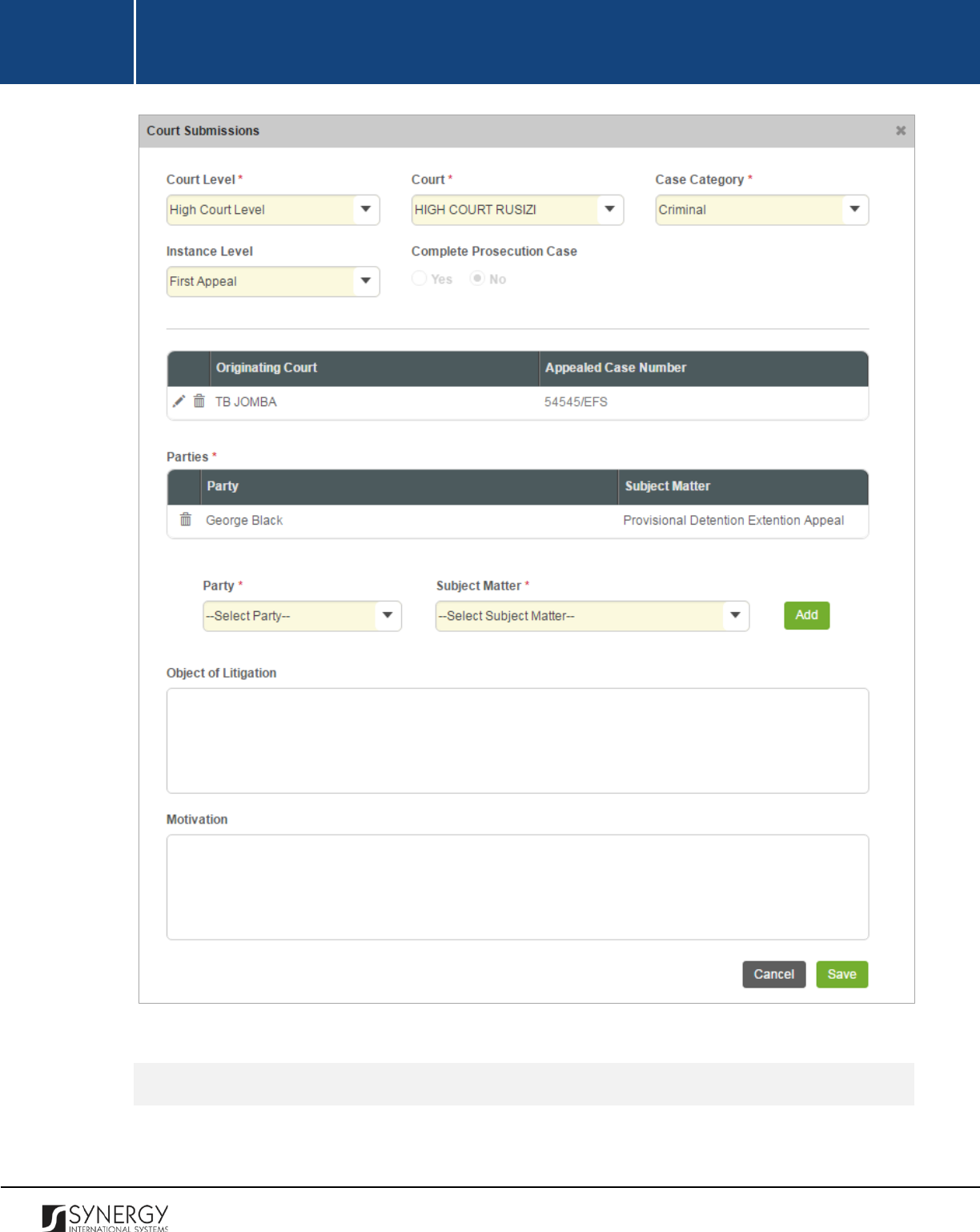Close the Court Submissions dialog
980x1232 pixels.
coord(901,131)
